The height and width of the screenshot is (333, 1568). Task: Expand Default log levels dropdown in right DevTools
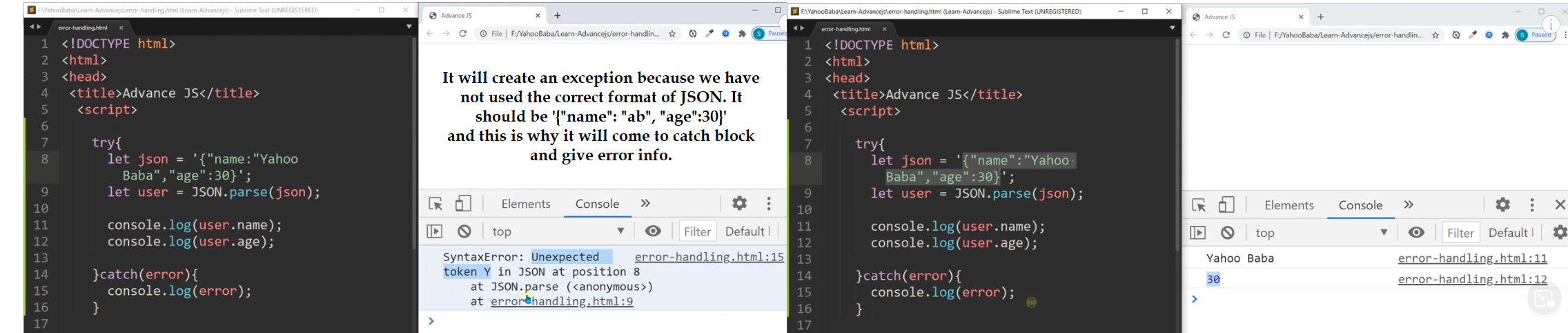point(1510,233)
